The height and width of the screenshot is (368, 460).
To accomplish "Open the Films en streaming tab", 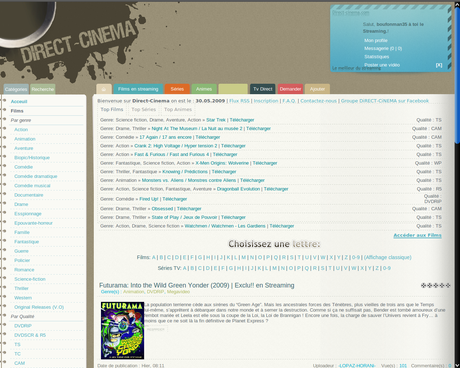I will (x=138, y=89).
